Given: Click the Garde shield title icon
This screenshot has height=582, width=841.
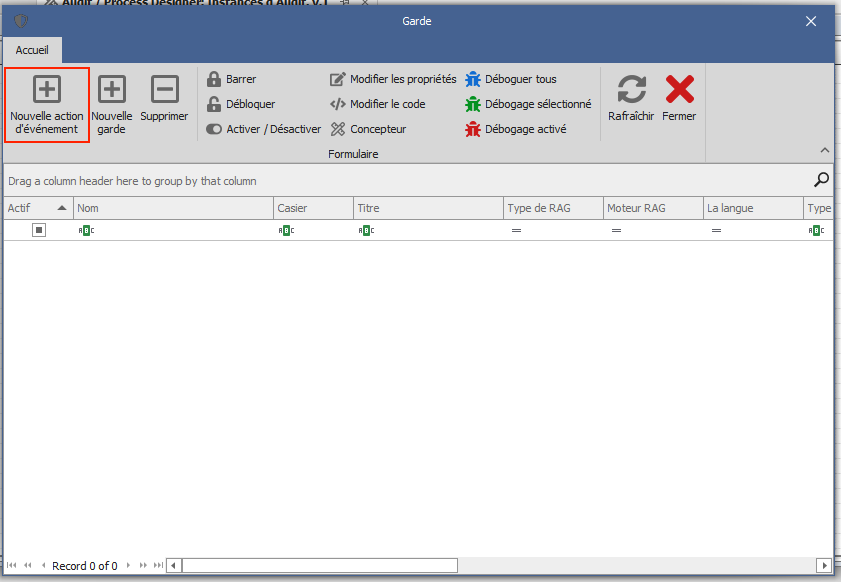Looking at the screenshot, I should 21,21.
